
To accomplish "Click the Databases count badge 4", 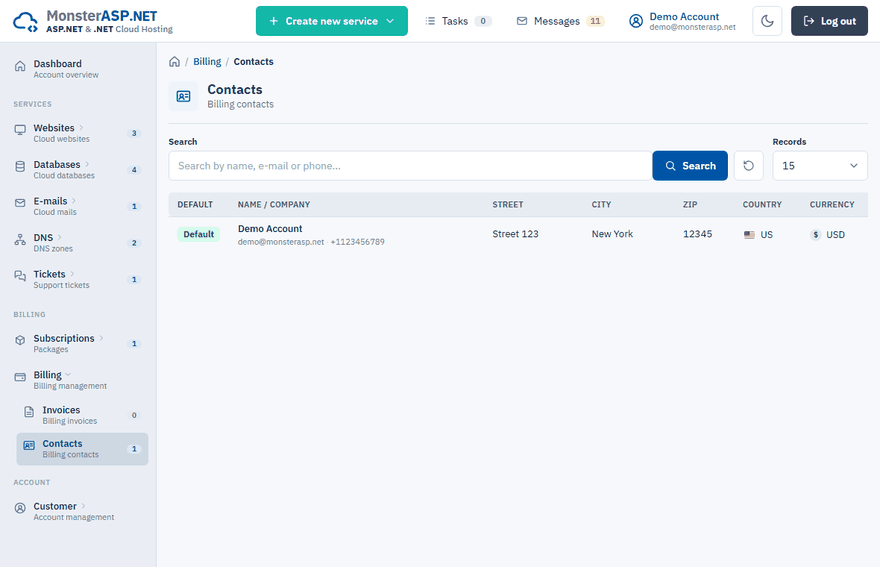I will coord(134,170).
